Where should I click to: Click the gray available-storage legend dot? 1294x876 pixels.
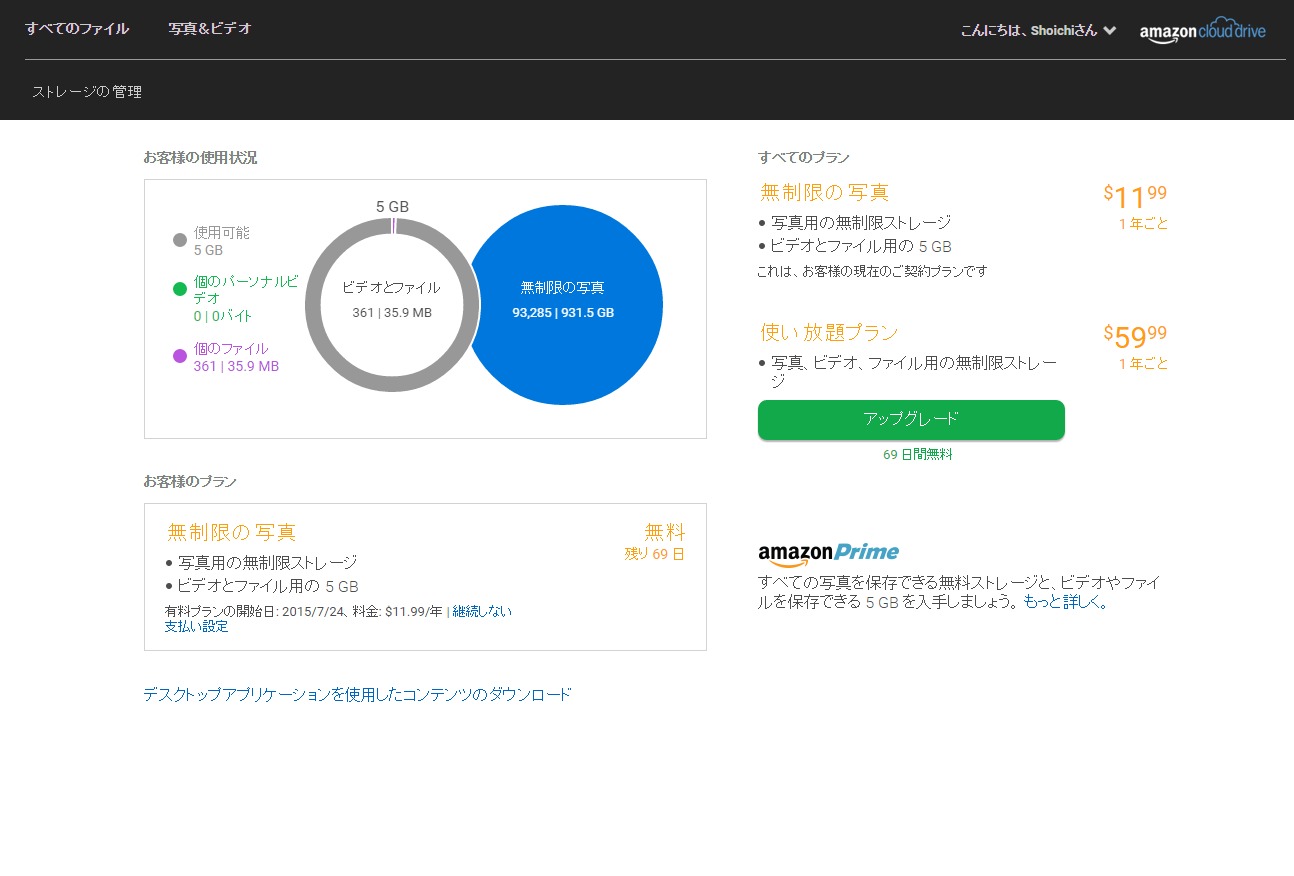(x=180, y=240)
